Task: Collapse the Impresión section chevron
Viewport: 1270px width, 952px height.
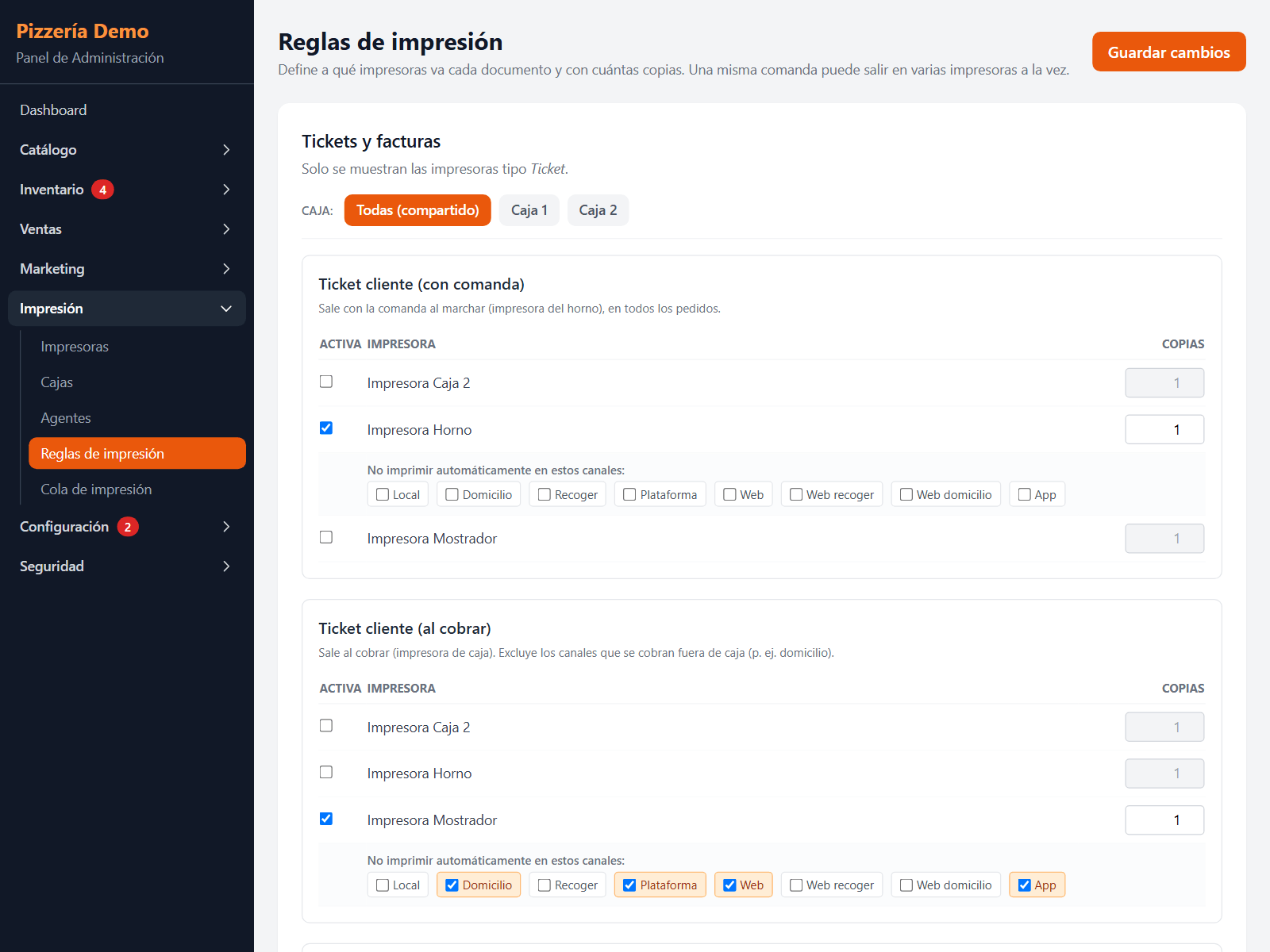Action: pyautogui.click(x=226, y=309)
